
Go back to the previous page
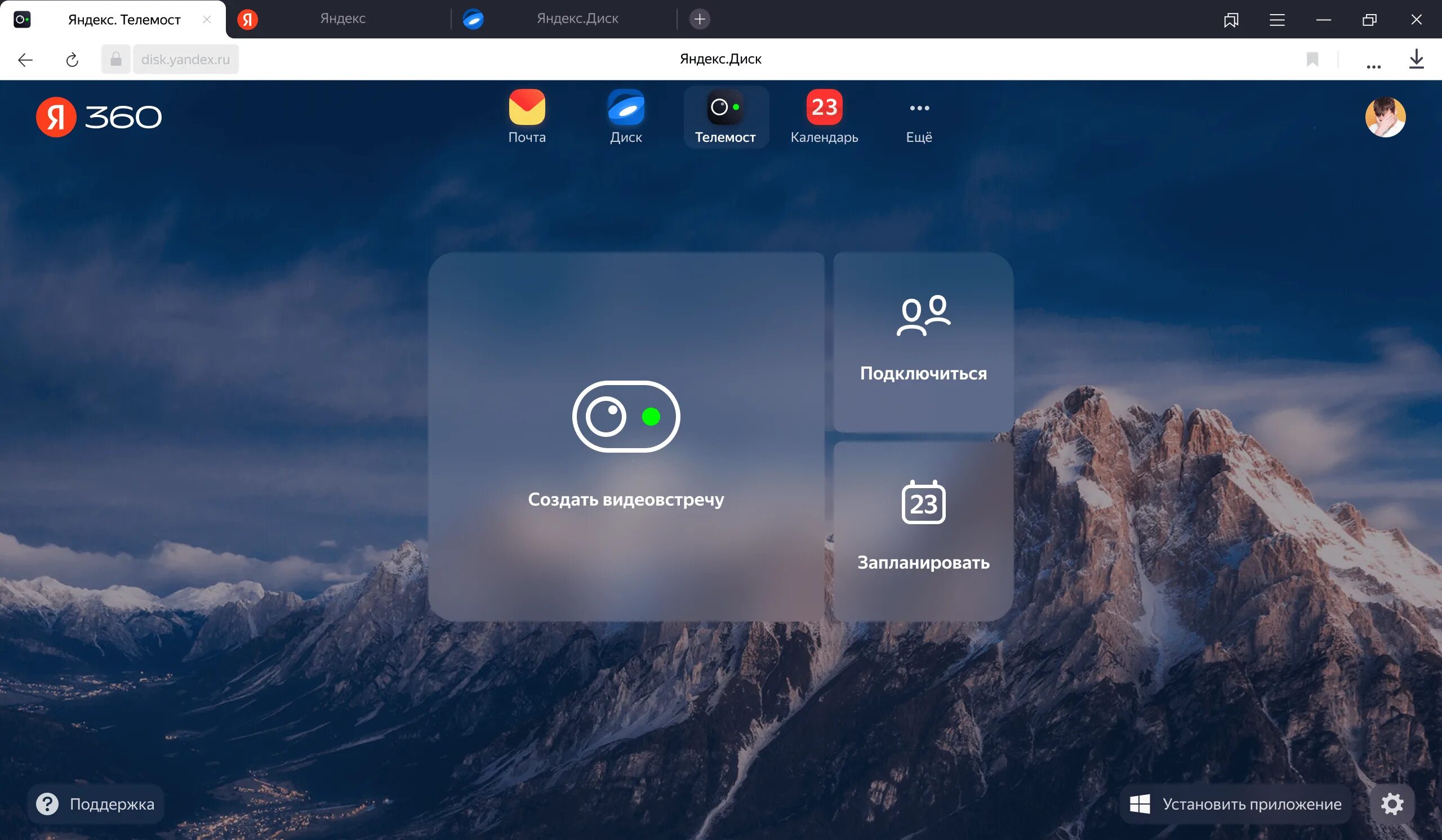coord(25,60)
